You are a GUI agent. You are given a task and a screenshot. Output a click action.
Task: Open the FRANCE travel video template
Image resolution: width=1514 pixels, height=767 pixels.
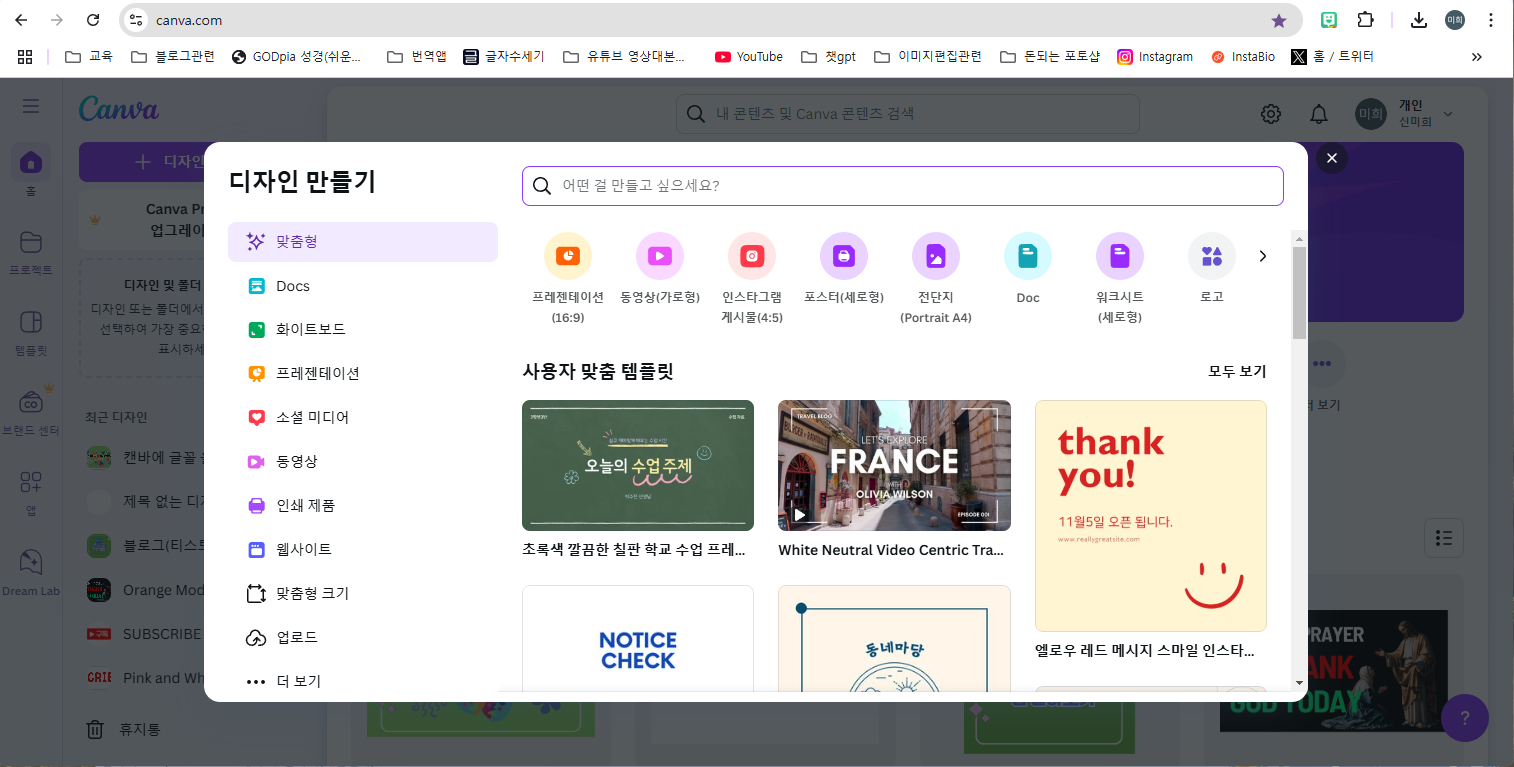coord(894,465)
